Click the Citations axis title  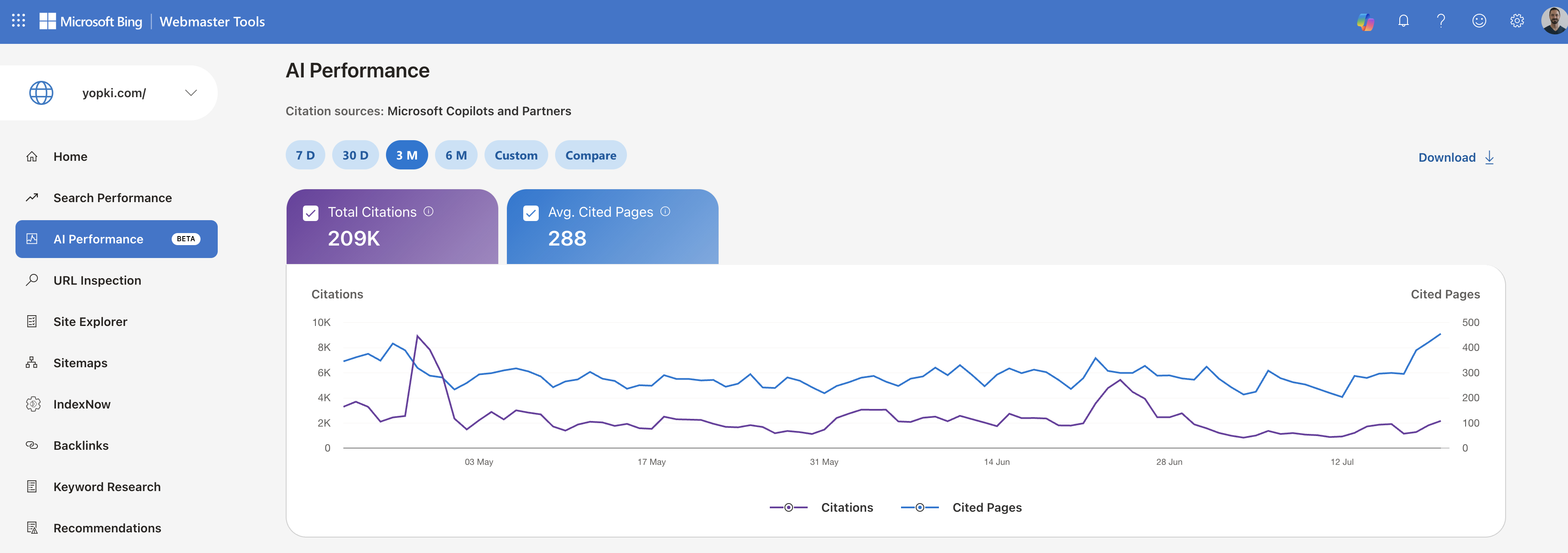click(x=337, y=295)
